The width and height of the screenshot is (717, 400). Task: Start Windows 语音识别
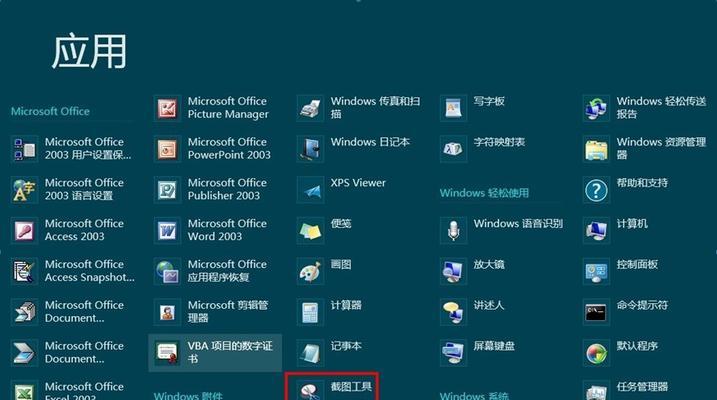(501, 230)
